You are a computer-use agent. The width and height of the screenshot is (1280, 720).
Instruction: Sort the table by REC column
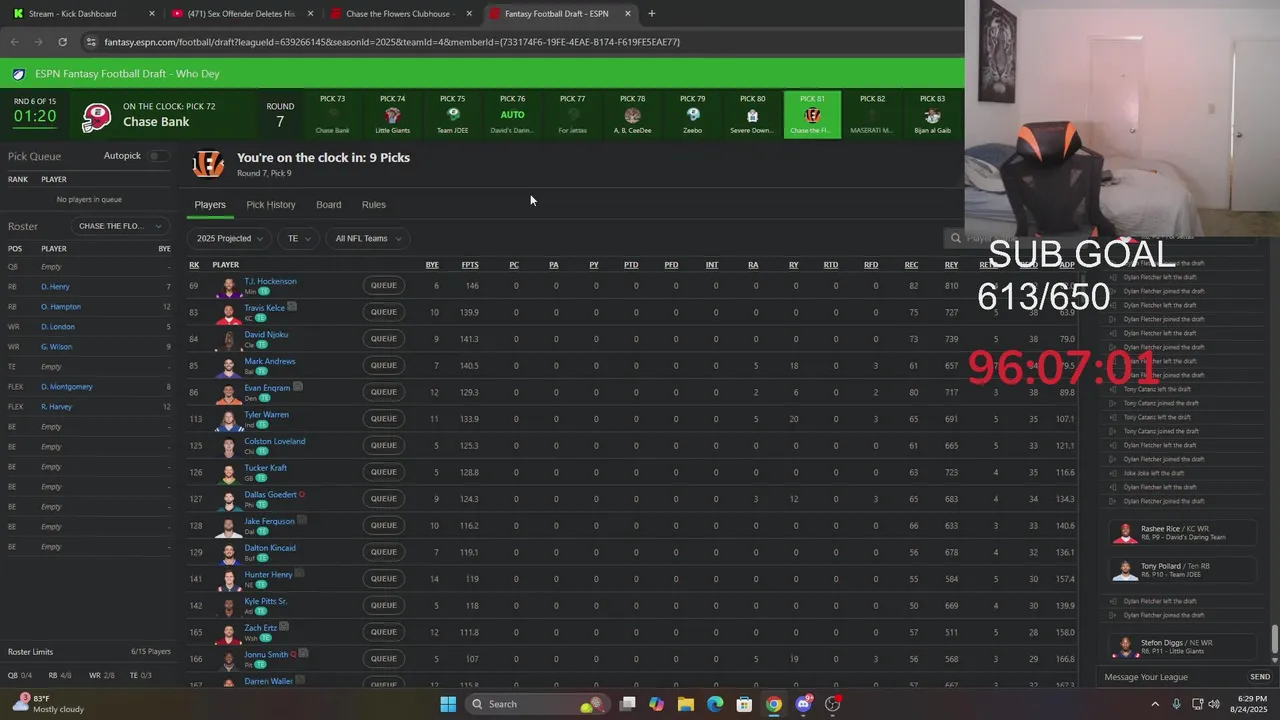[911, 265]
